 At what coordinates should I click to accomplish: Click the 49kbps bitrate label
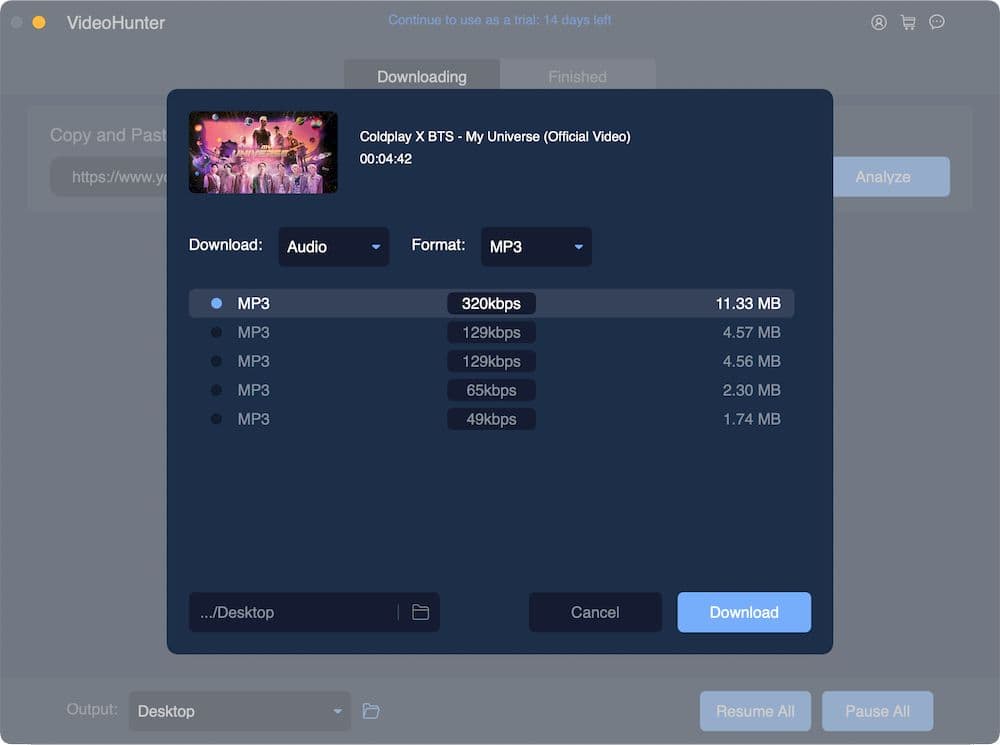[x=491, y=419]
